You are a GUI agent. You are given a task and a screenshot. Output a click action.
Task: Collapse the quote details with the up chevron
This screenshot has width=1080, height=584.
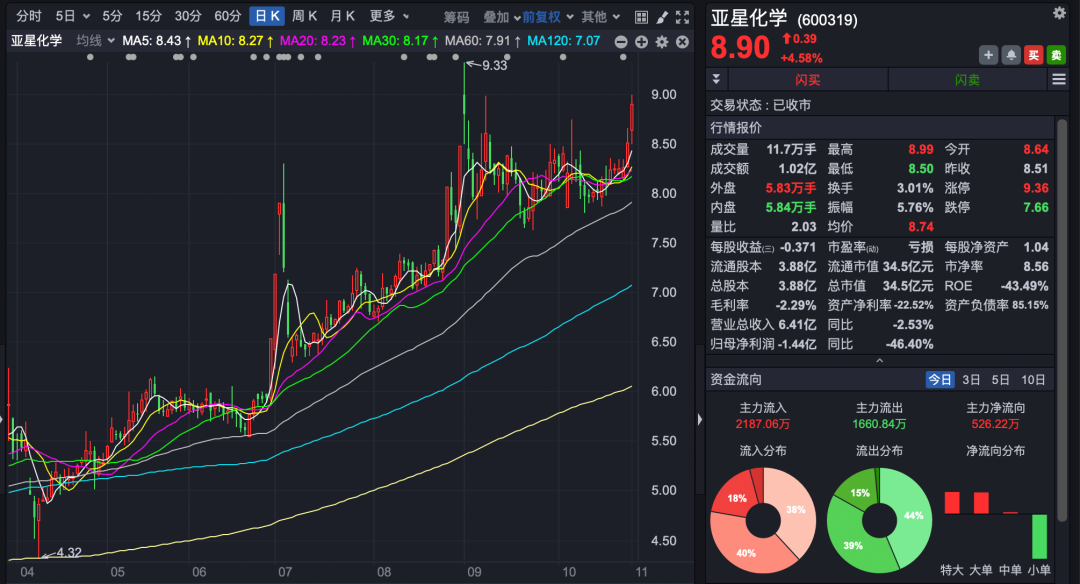880,361
